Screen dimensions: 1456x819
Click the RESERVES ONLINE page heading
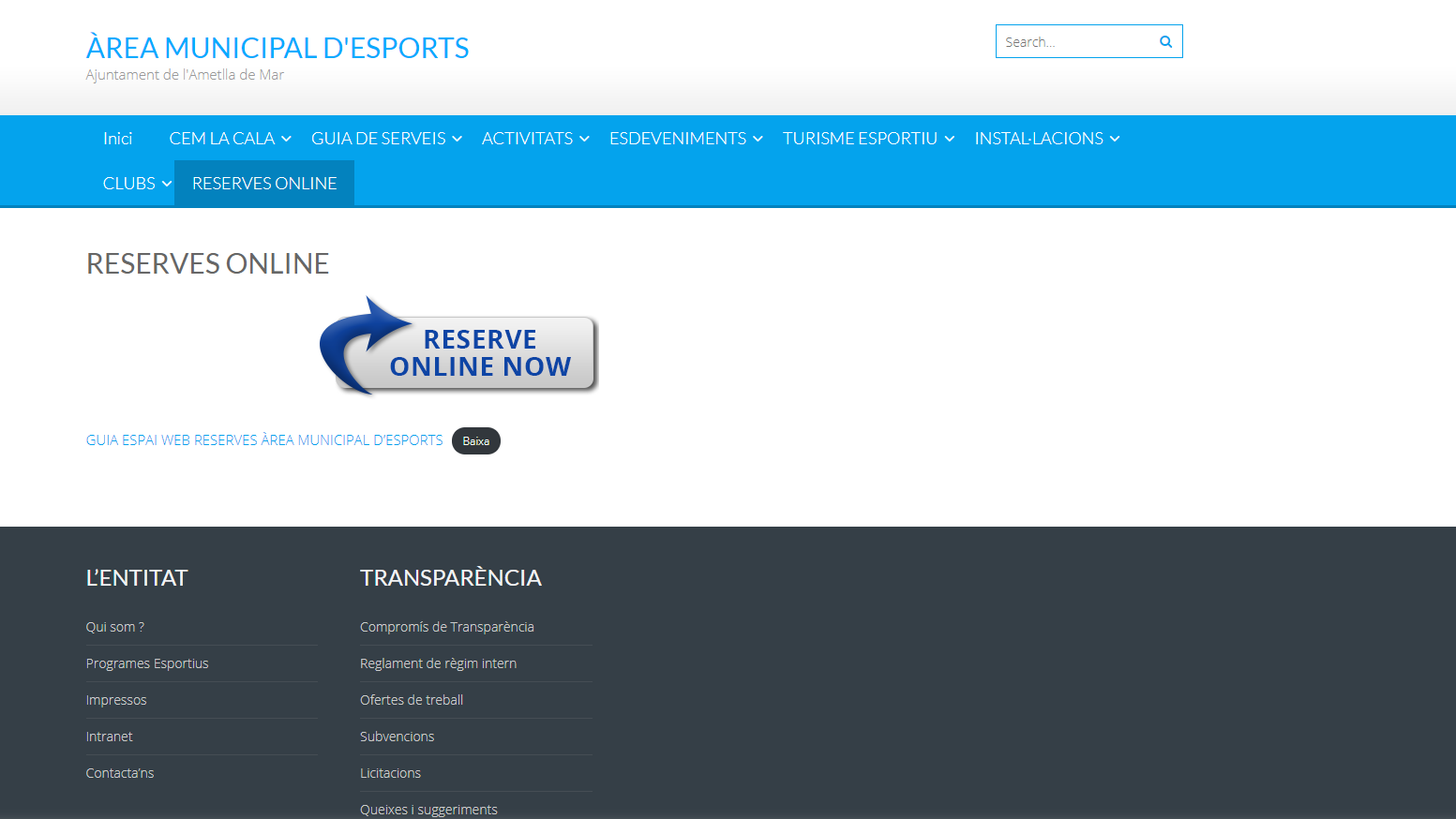pyautogui.click(x=208, y=264)
